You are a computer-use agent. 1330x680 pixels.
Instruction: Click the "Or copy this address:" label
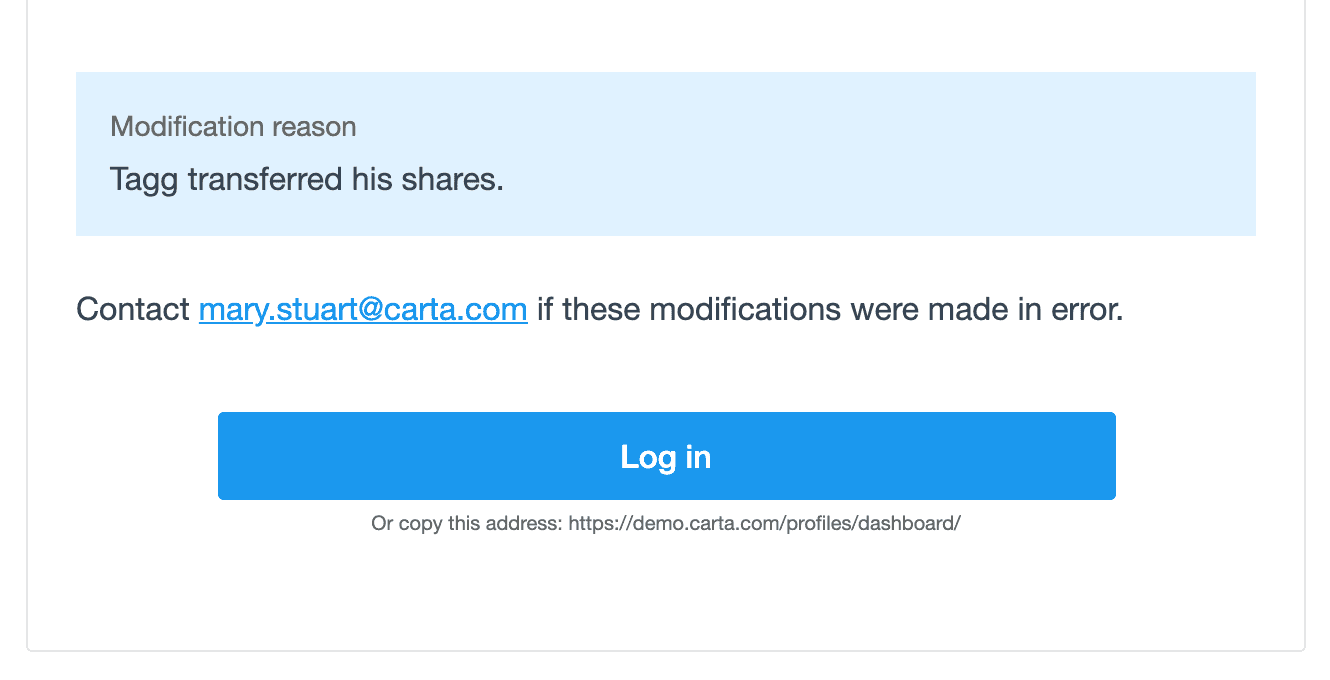[466, 523]
